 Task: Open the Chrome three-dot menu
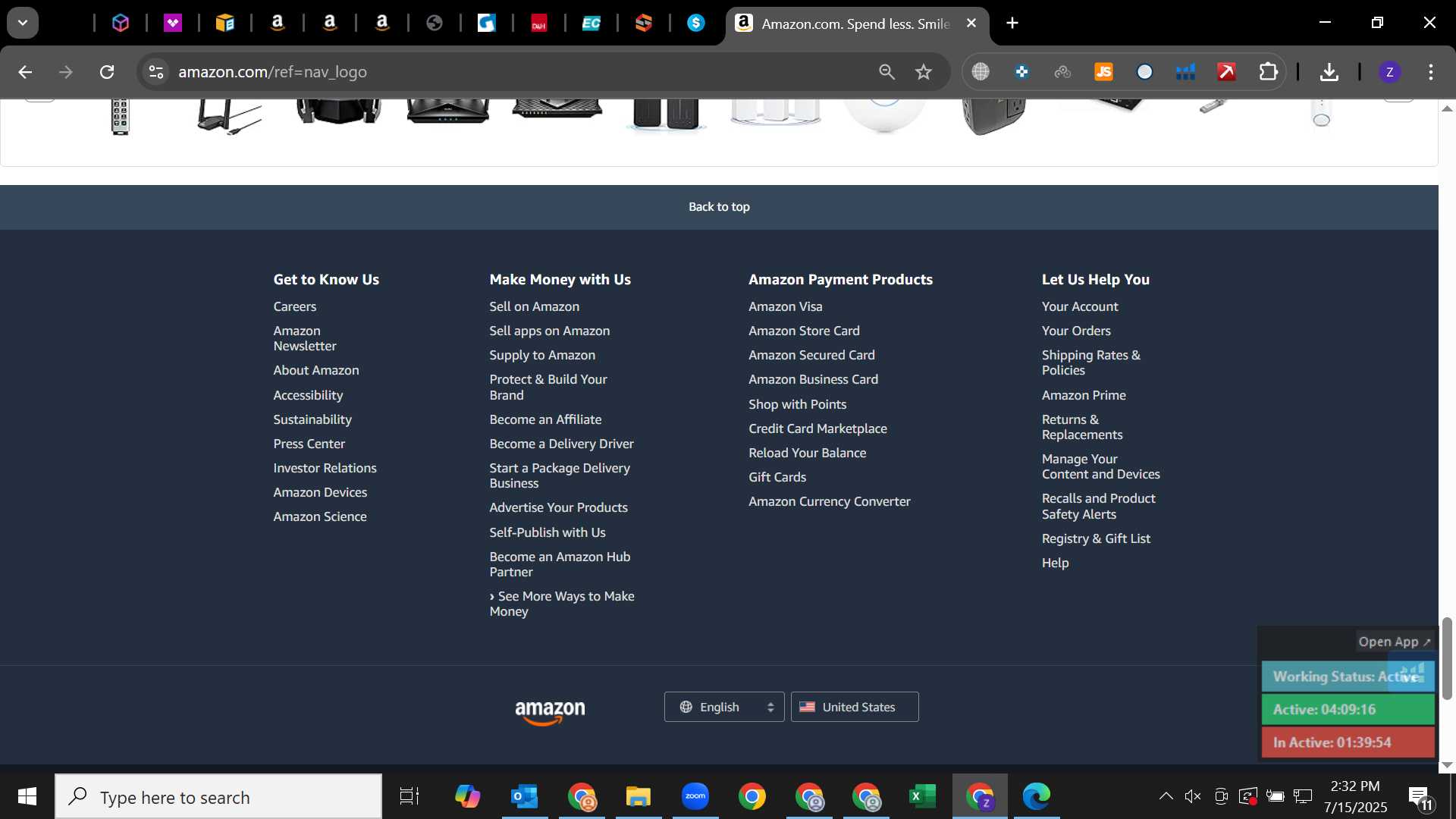[x=1430, y=72]
